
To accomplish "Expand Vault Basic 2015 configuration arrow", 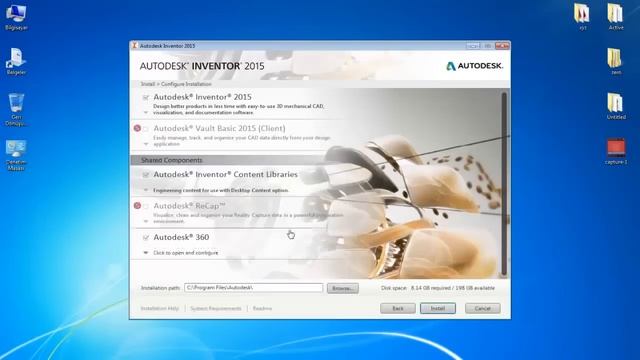I will pyautogui.click(x=146, y=144).
